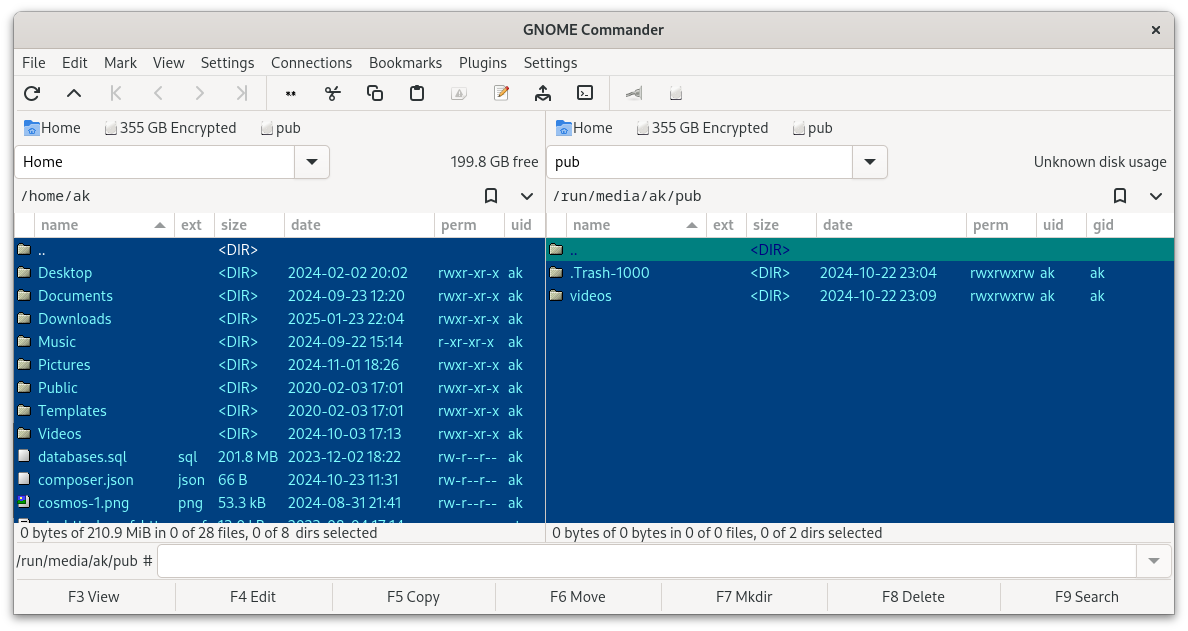Go back with the left arrow toolbar icon
The width and height of the screenshot is (1188, 631).
[158, 93]
